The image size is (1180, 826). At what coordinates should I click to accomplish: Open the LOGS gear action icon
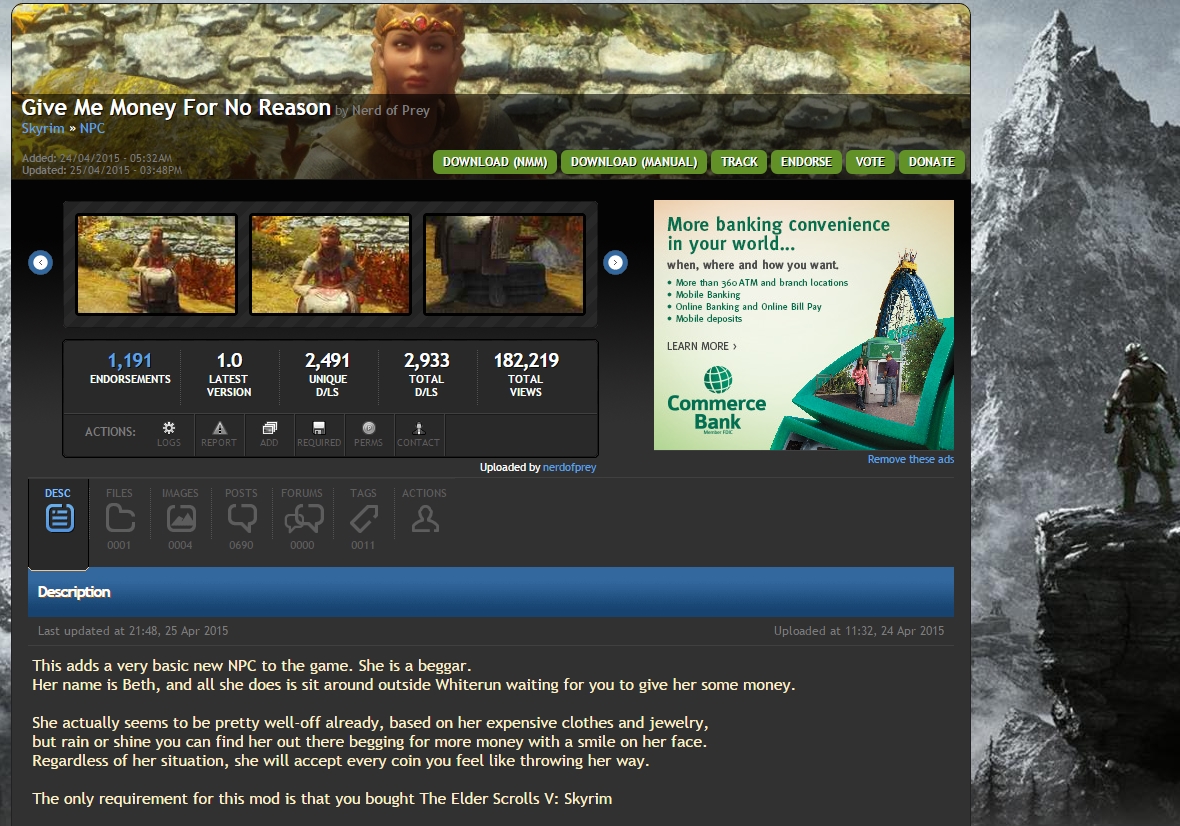click(169, 434)
